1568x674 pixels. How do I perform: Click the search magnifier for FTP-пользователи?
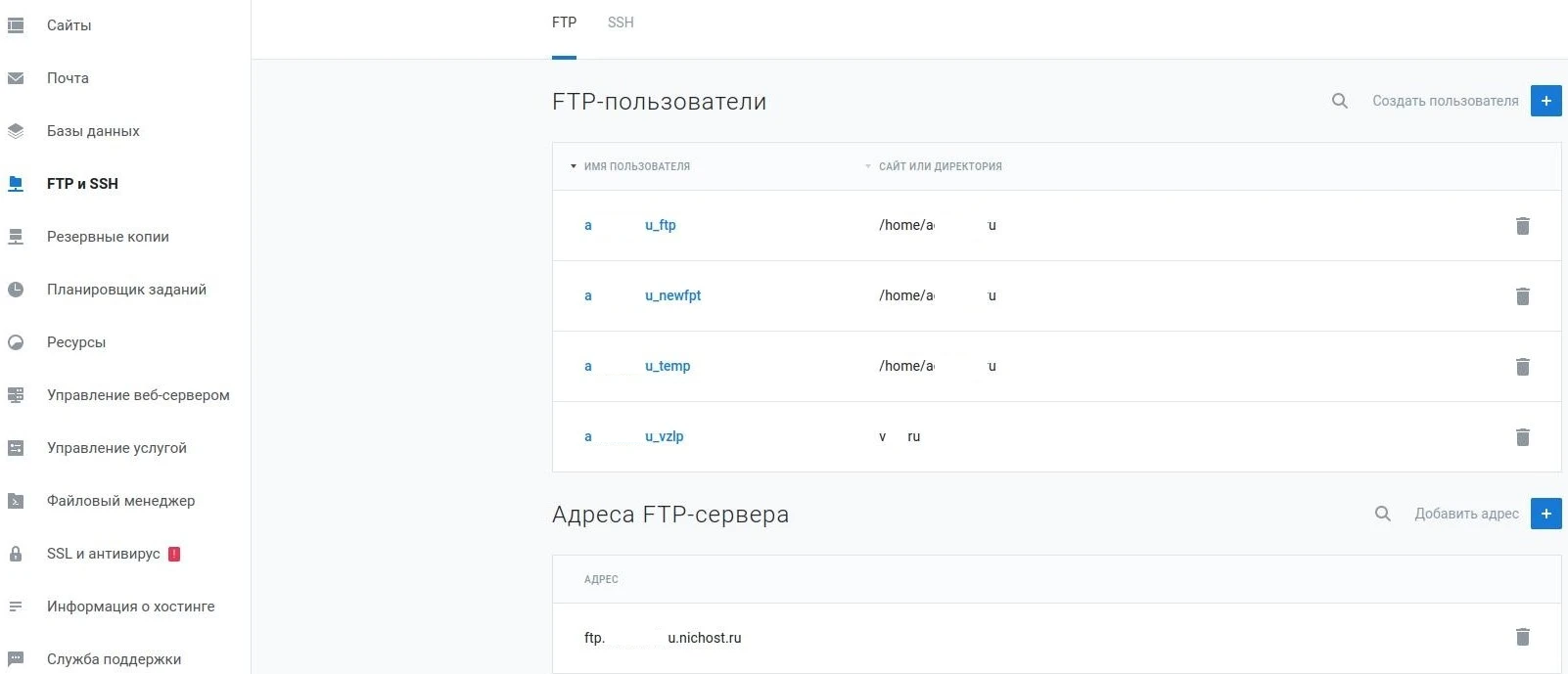[x=1338, y=101]
